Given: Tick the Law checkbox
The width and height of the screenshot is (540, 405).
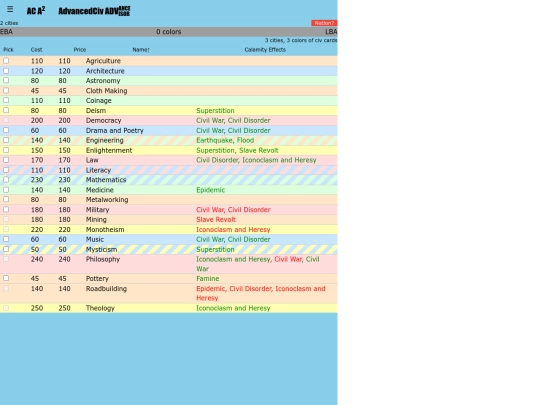Looking at the screenshot, I should pyautogui.click(x=6, y=160).
